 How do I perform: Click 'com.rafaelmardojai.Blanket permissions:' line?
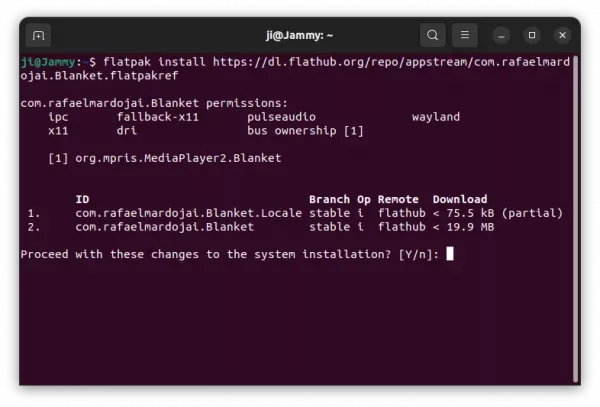[x=154, y=103]
